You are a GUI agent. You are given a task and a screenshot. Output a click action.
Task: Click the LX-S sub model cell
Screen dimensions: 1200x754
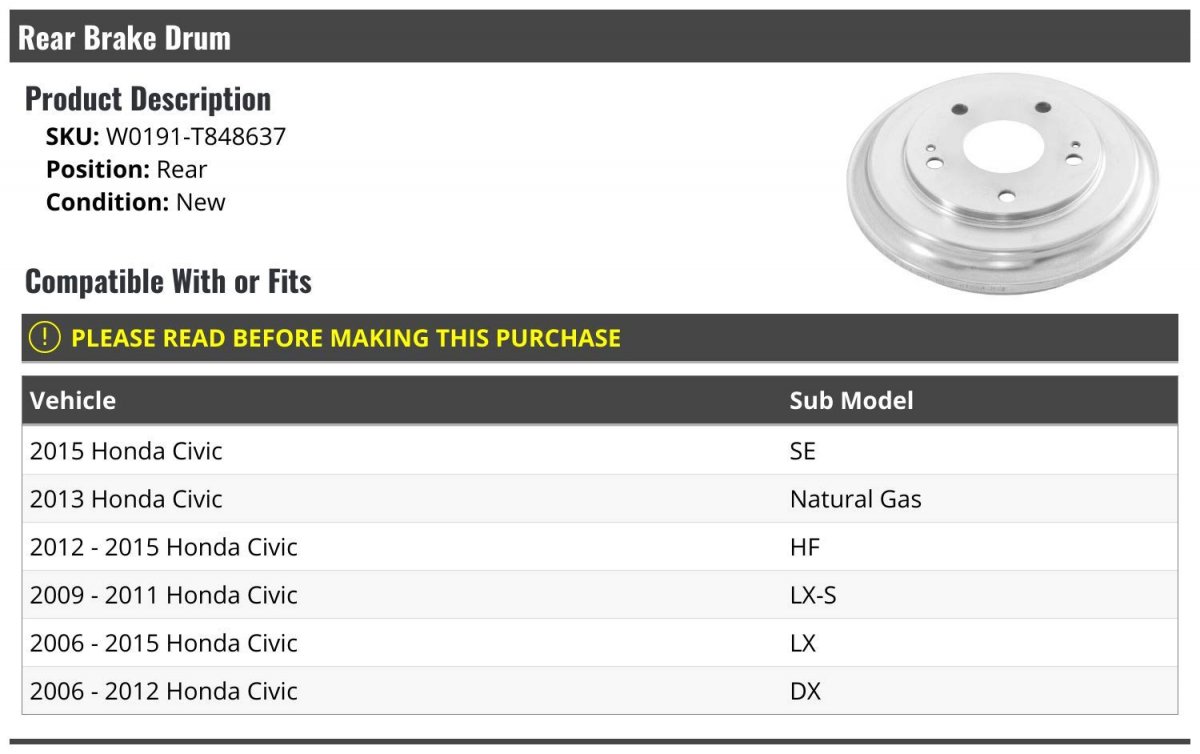(x=813, y=595)
